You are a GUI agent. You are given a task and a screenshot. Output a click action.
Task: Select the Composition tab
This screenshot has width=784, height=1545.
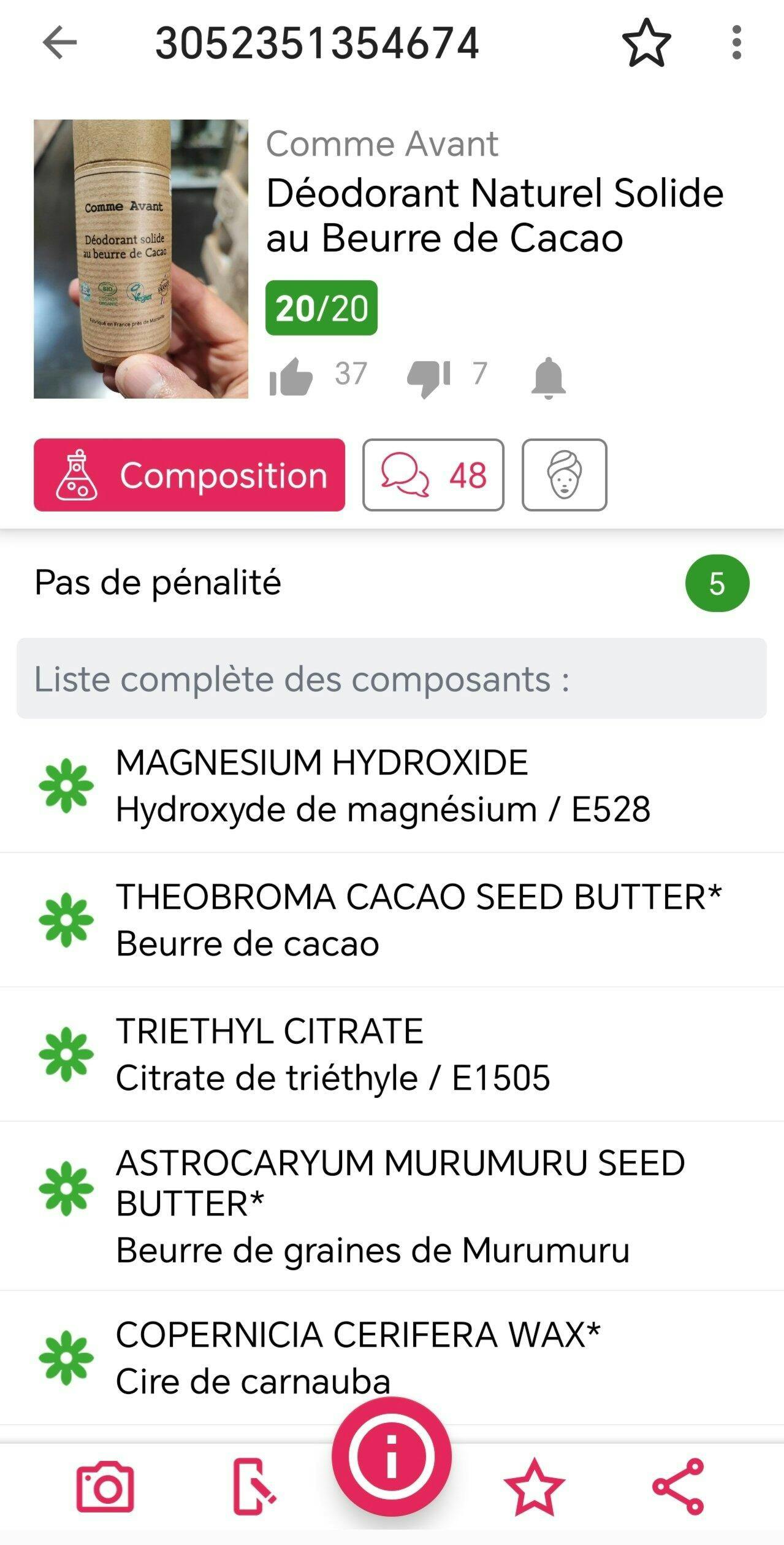point(189,475)
